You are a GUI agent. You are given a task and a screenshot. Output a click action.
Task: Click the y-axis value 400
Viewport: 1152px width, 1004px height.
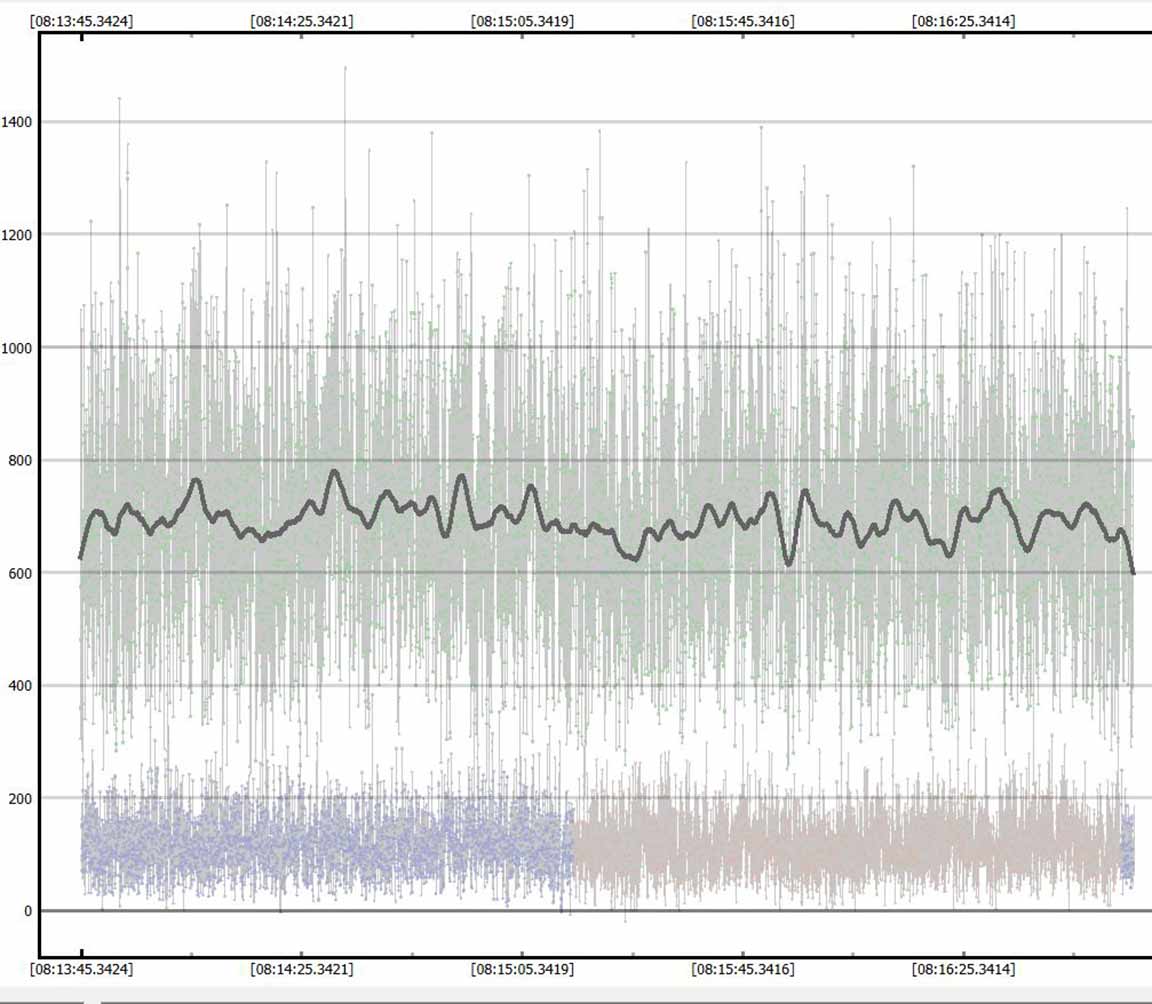pyautogui.click(x=21, y=686)
